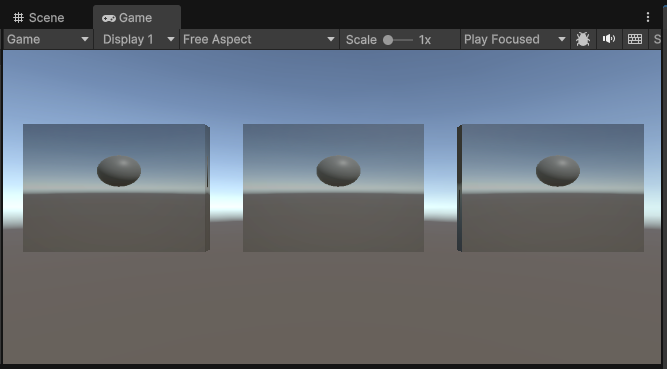Click the Game tab gamepad icon

click(x=109, y=18)
